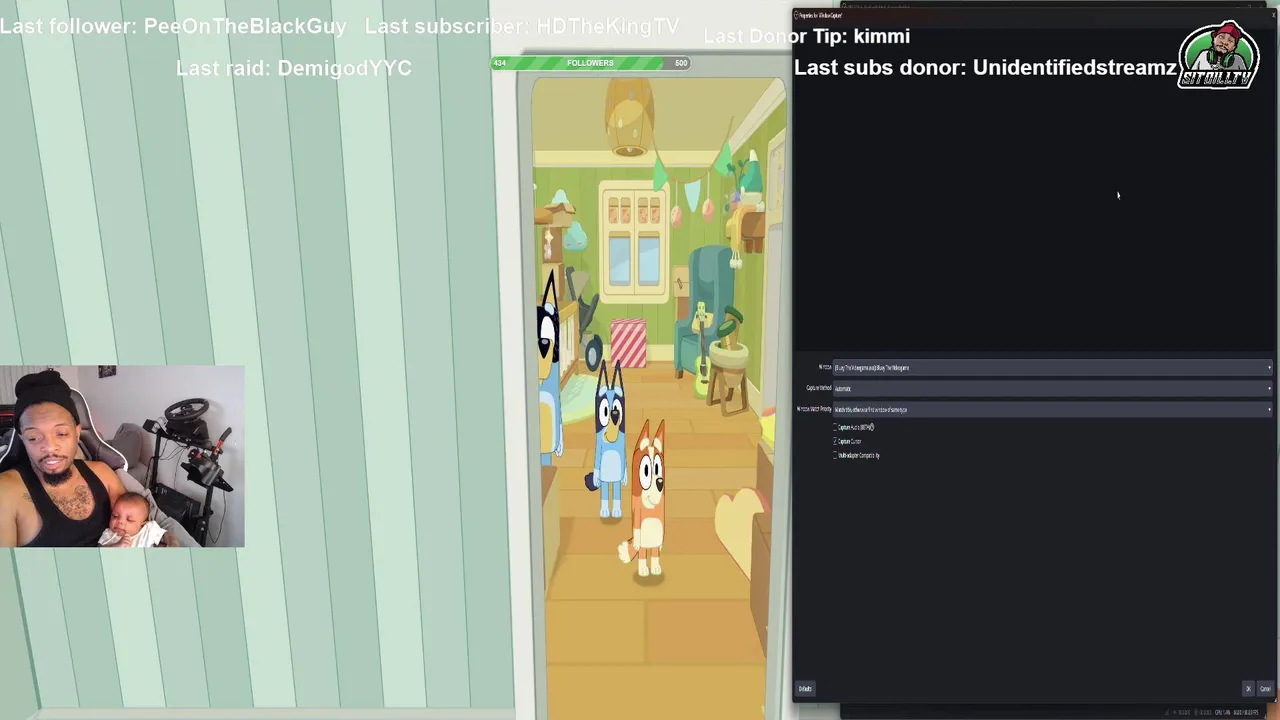Click the webcam feed thumbnail
This screenshot has width=1280, height=720.
[x=122, y=456]
